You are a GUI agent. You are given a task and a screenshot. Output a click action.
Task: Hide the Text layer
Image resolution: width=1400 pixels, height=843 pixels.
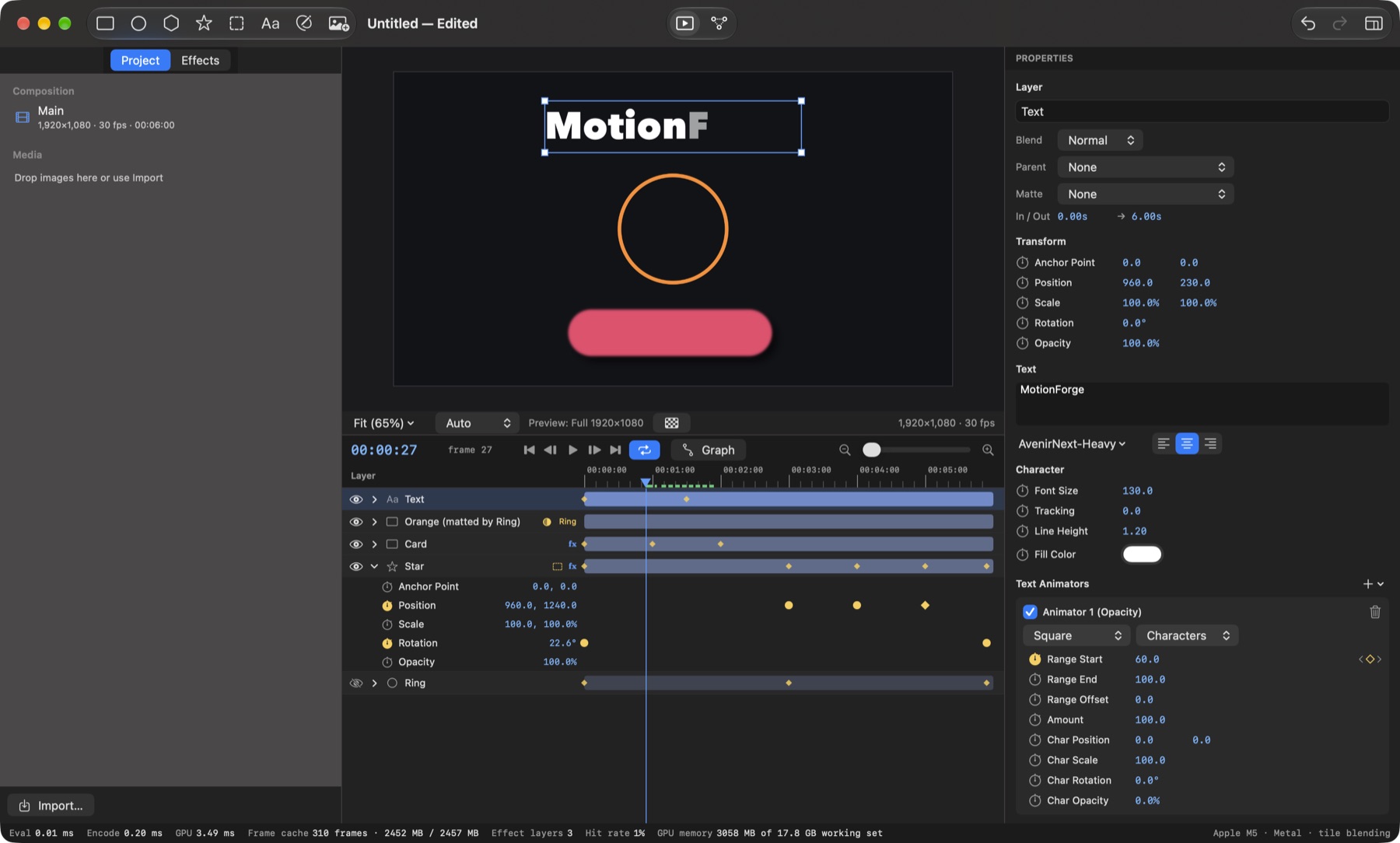pyautogui.click(x=355, y=499)
